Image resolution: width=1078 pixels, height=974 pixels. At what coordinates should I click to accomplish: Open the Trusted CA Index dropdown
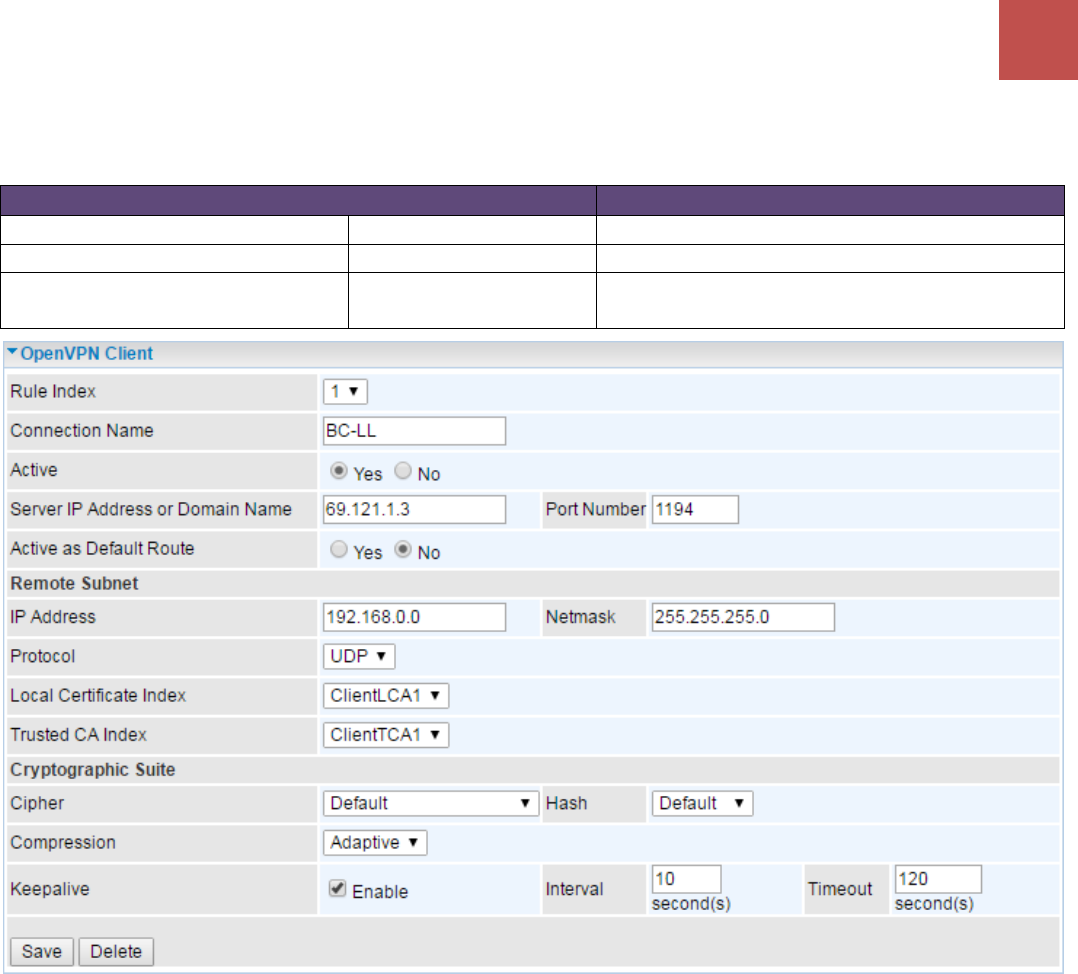(386, 735)
